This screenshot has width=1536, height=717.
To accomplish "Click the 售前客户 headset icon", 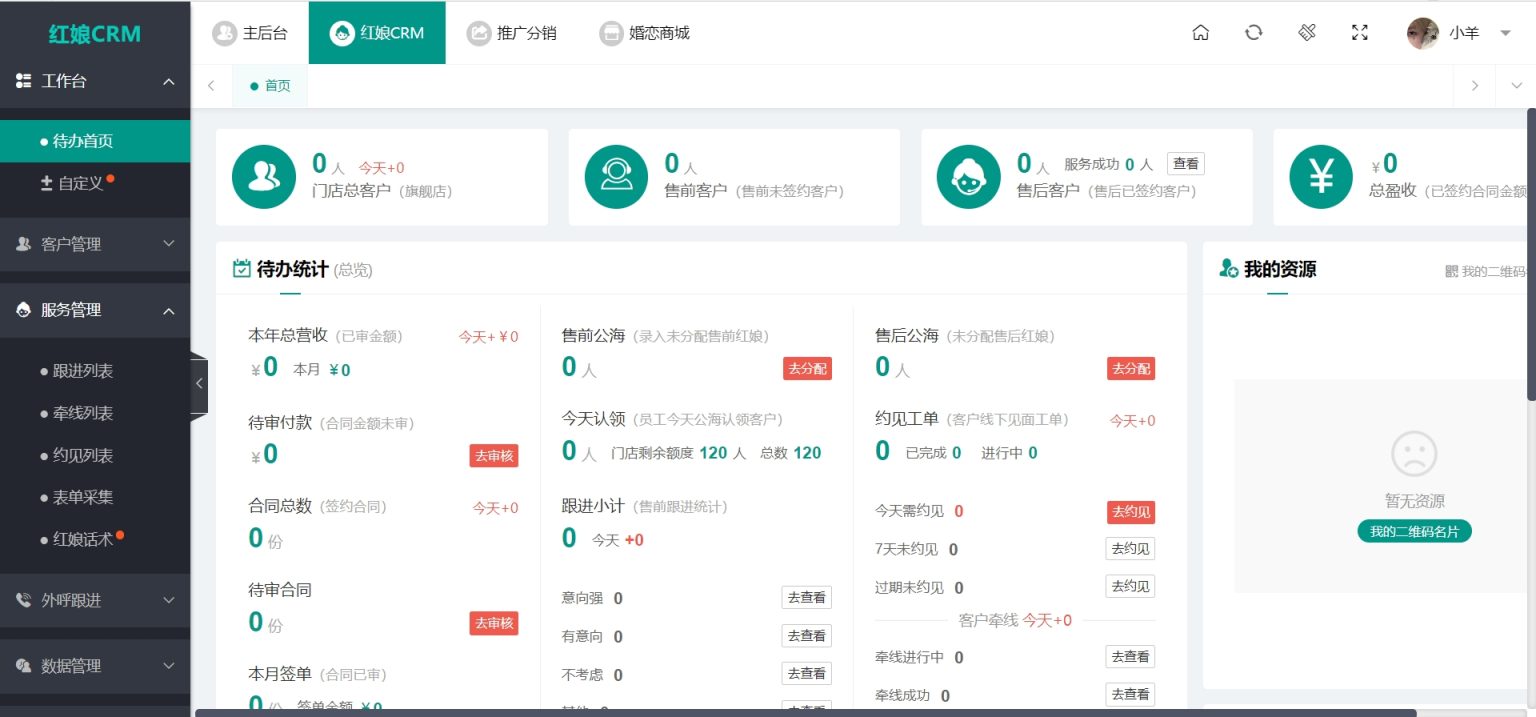I will 616,177.
